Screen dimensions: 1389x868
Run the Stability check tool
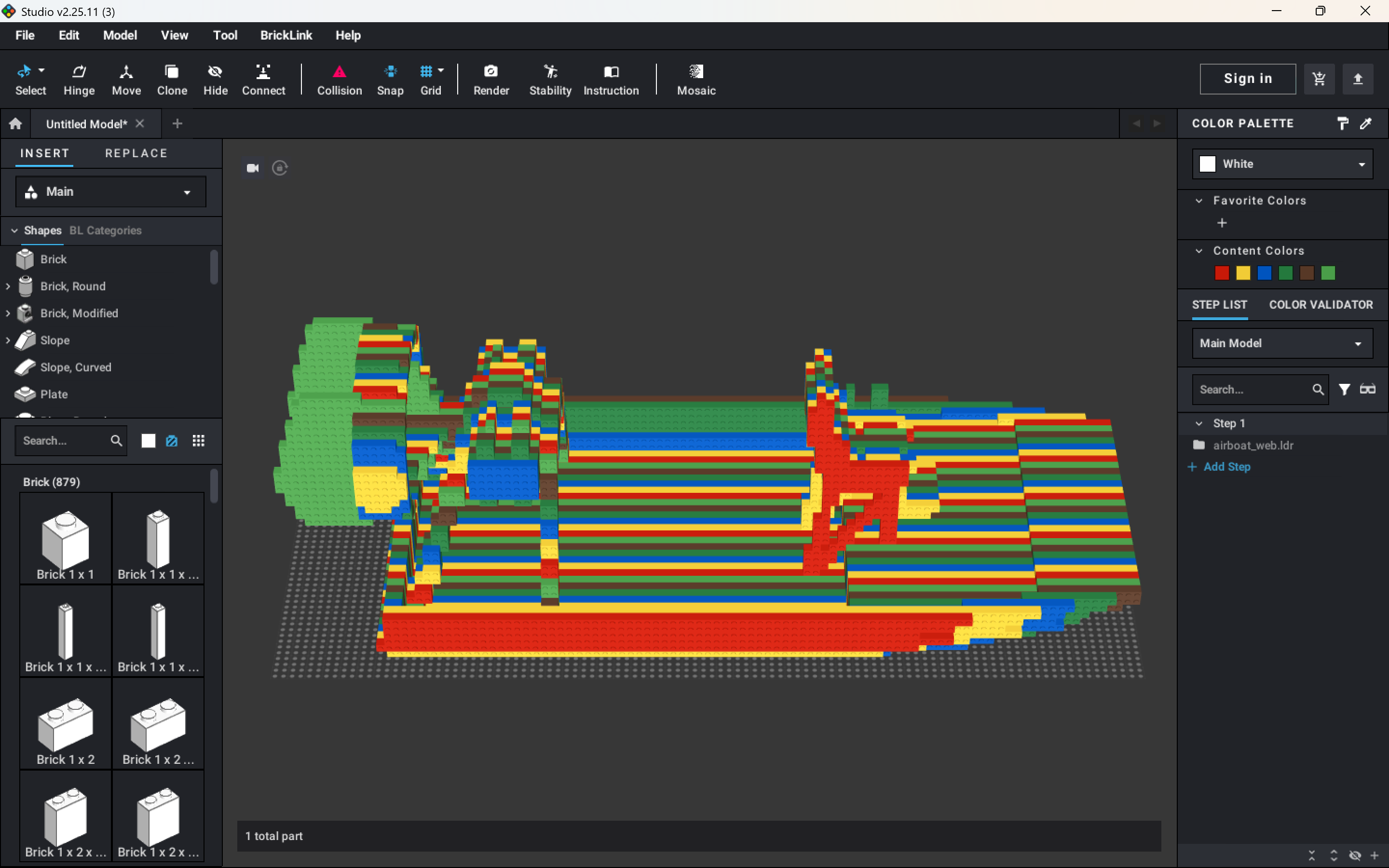pyautogui.click(x=550, y=79)
